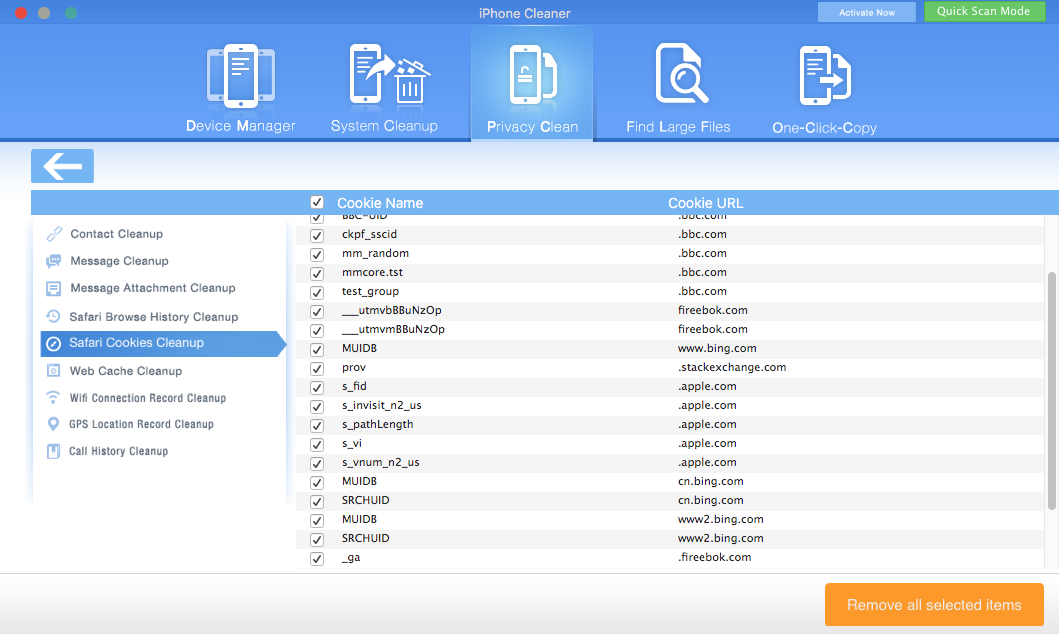Click the www.bing.com cookie URL

(x=717, y=348)
